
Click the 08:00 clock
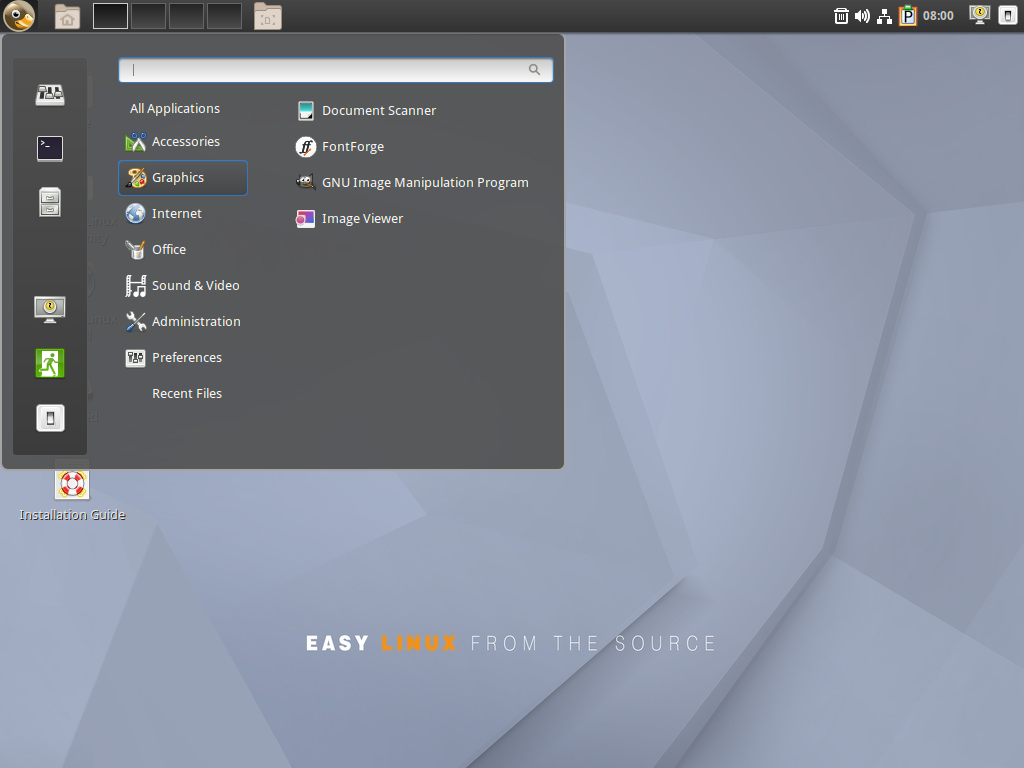click(x=938, y=16)
